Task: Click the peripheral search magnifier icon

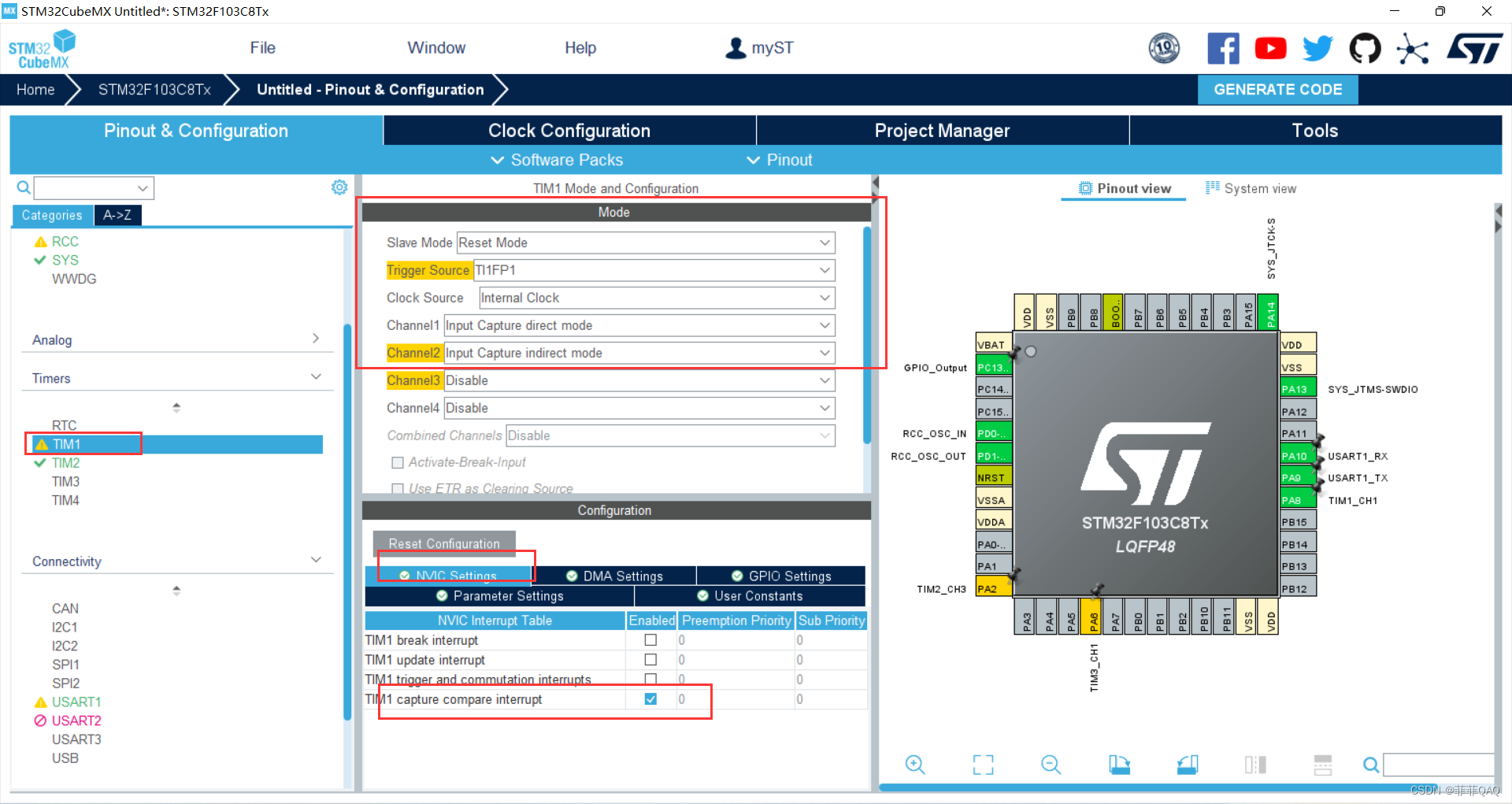Action: click(x=24, y=187)
